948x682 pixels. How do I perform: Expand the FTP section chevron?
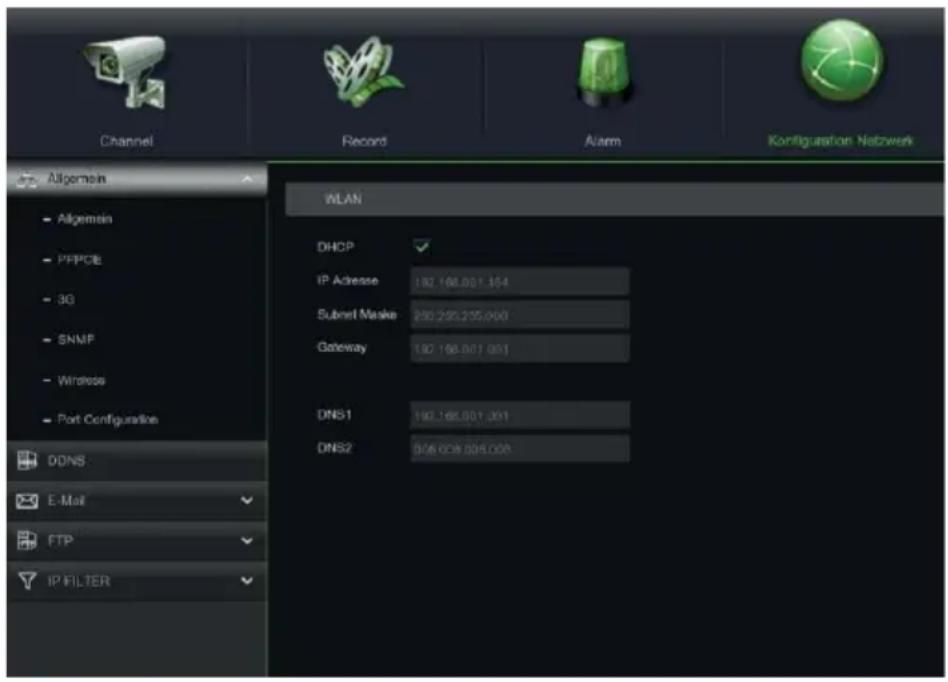click(x=247, y=541)
